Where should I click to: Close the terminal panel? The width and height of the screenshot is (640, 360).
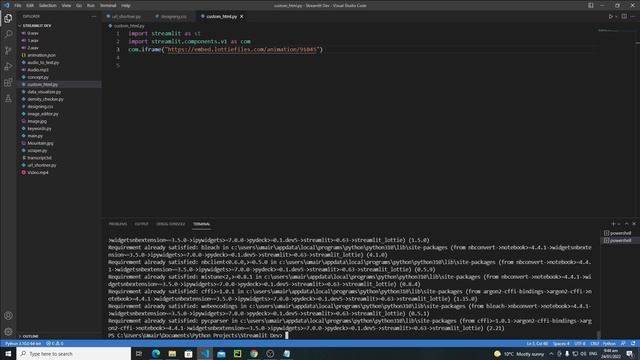pos(634,224)
